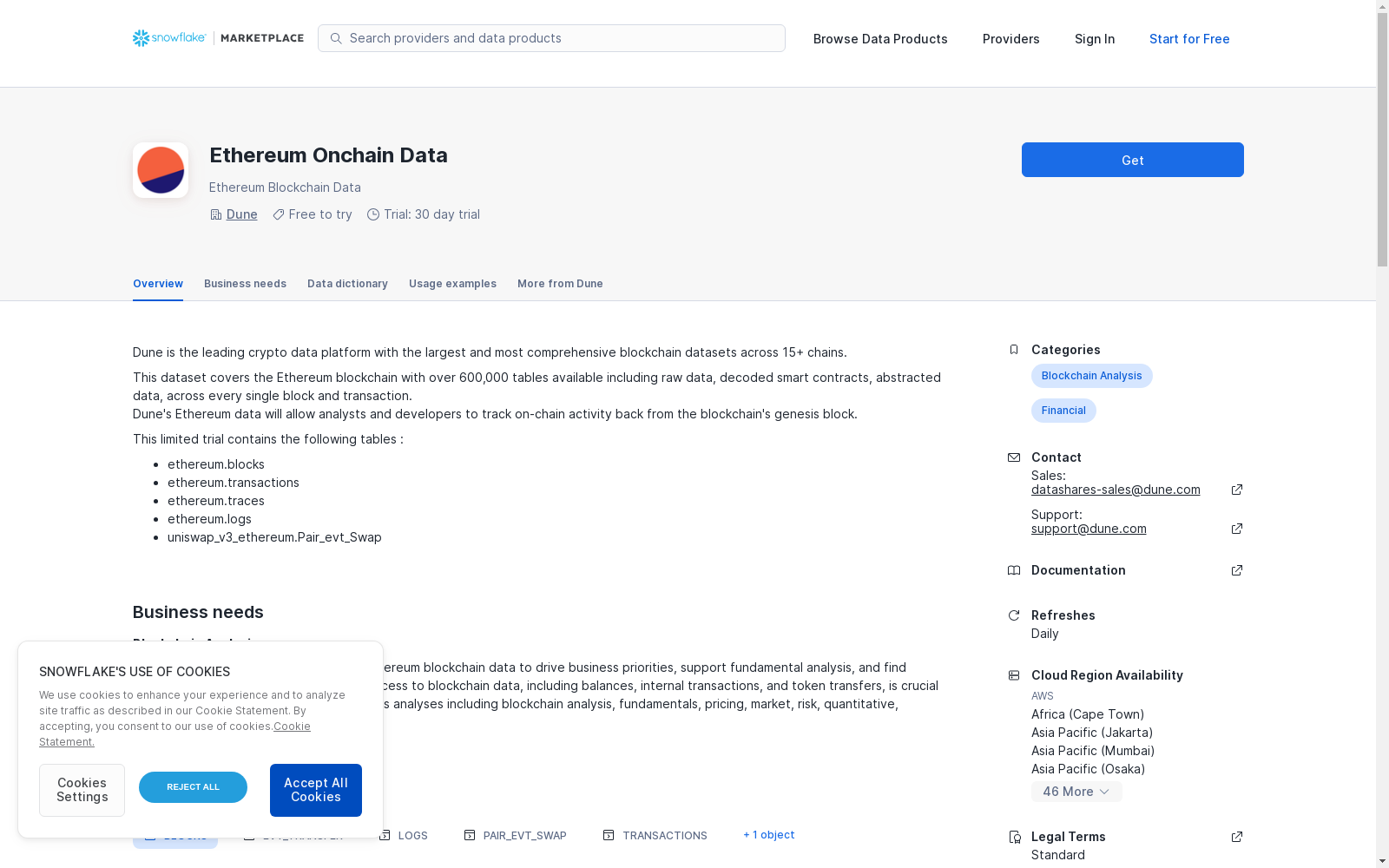
Task: Open external link icon for support email
Action: point(1237,529)
